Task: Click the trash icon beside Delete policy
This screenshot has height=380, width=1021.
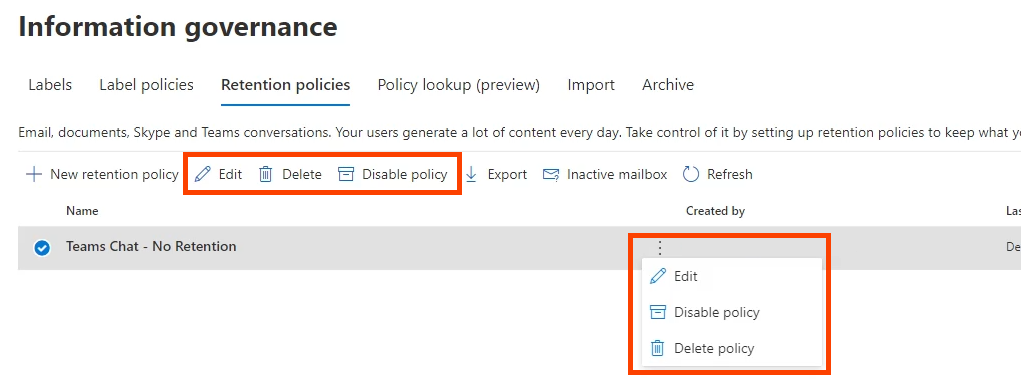Action: coord(658,348)
